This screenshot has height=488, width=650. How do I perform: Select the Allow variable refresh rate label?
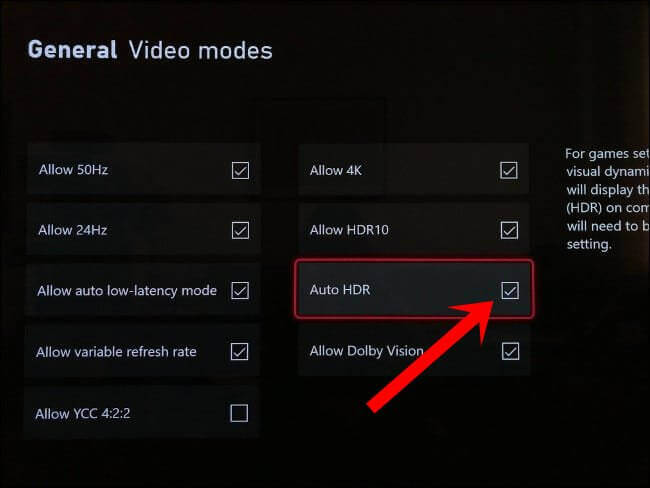click(x=116, y=352)
